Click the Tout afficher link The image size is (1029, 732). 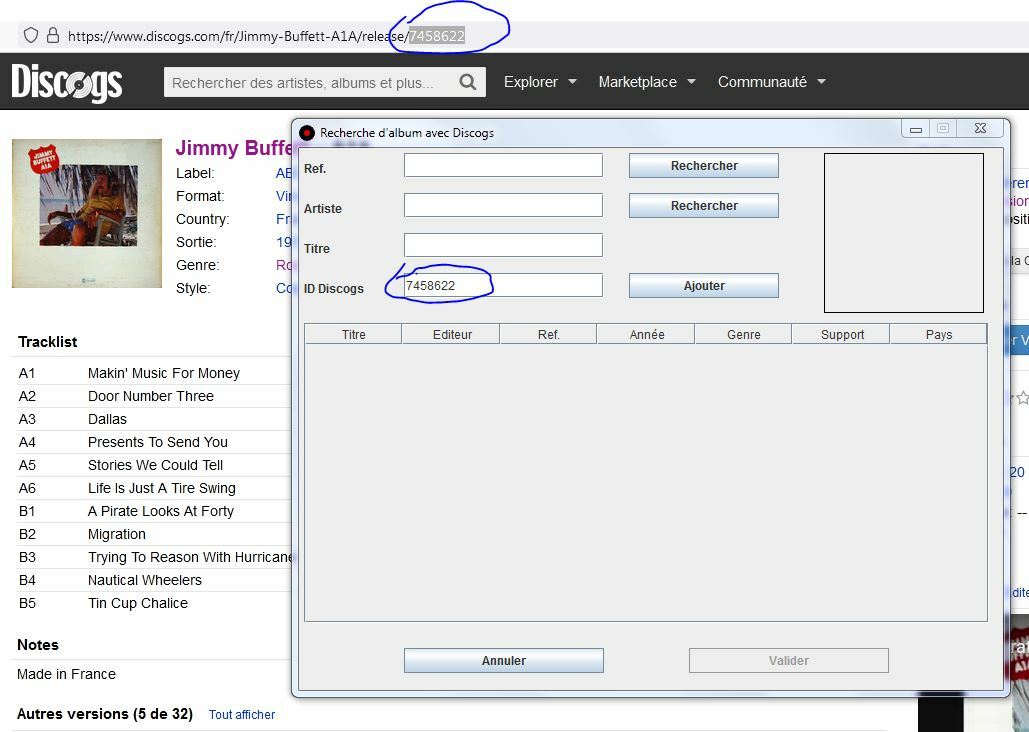242,714
